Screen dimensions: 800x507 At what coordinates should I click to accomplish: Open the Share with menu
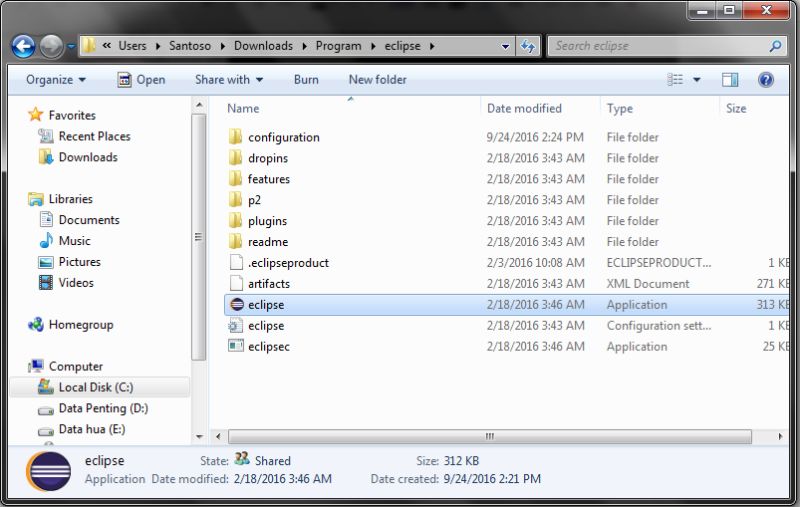tap(229, 80)
